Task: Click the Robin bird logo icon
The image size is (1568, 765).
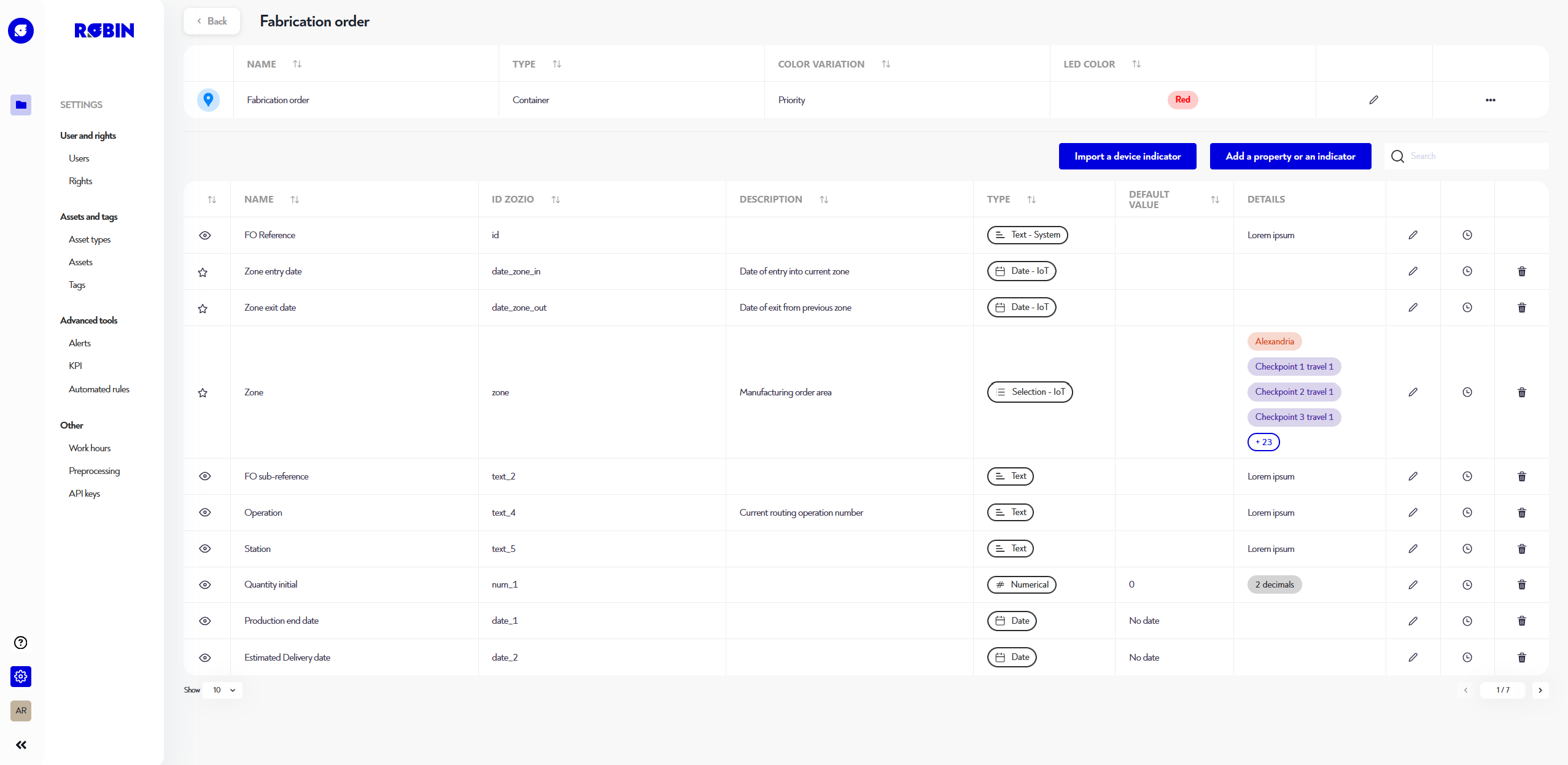Action: [21, 31]
